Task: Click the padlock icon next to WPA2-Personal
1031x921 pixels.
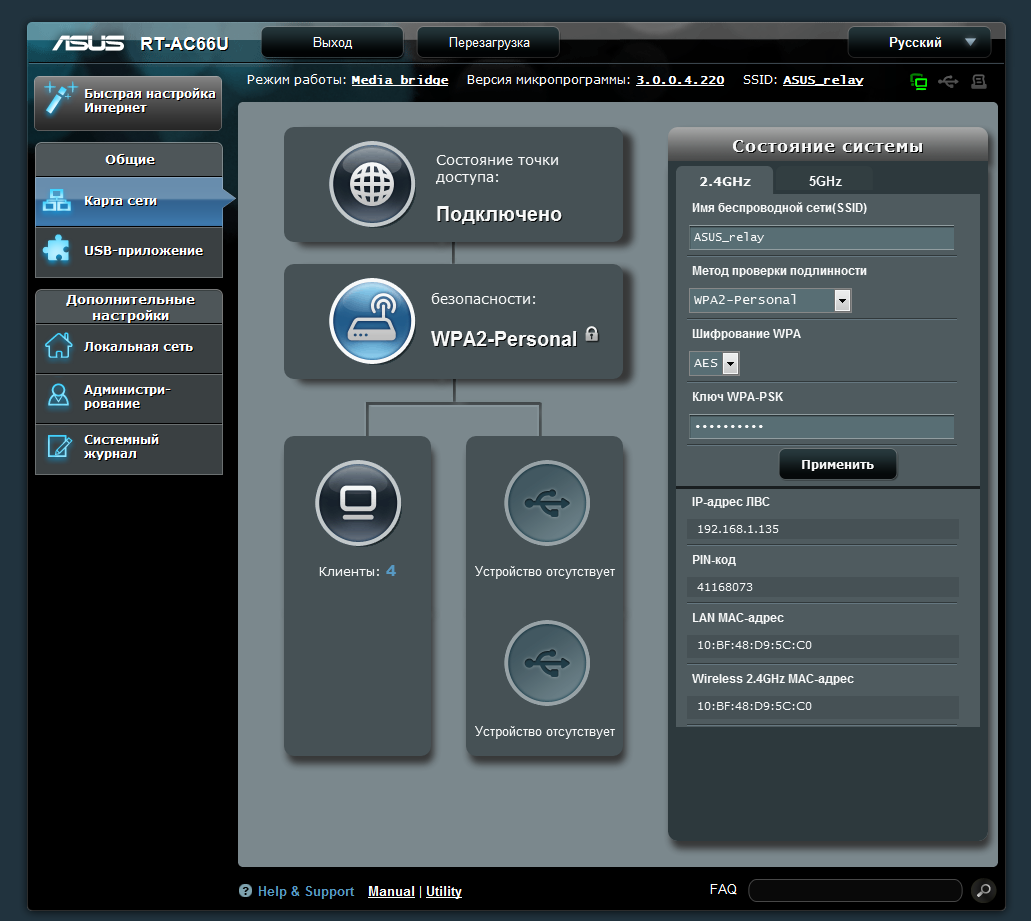Action: click(x=592, y=334)
